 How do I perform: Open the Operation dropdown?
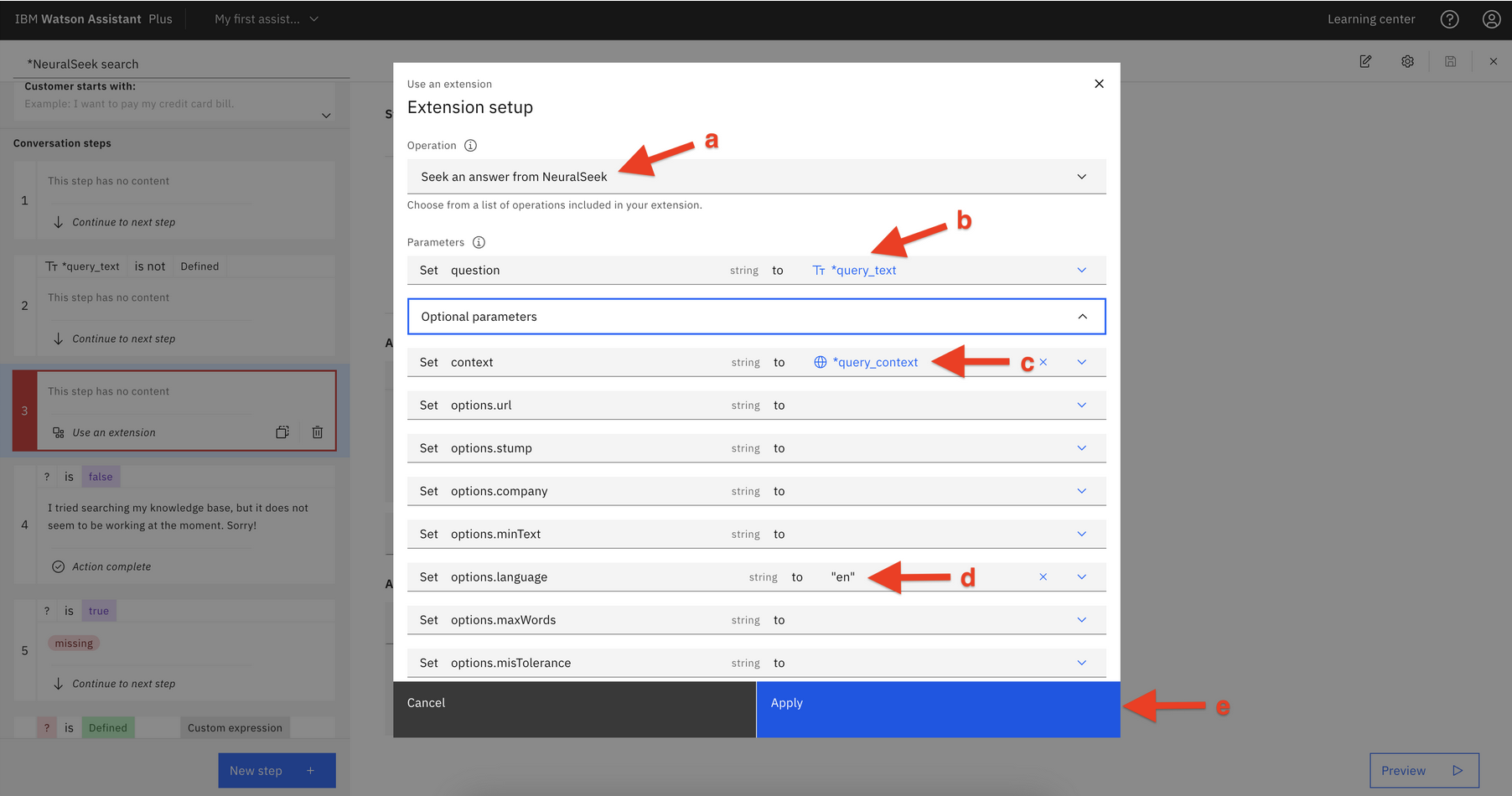coord(755,177)
